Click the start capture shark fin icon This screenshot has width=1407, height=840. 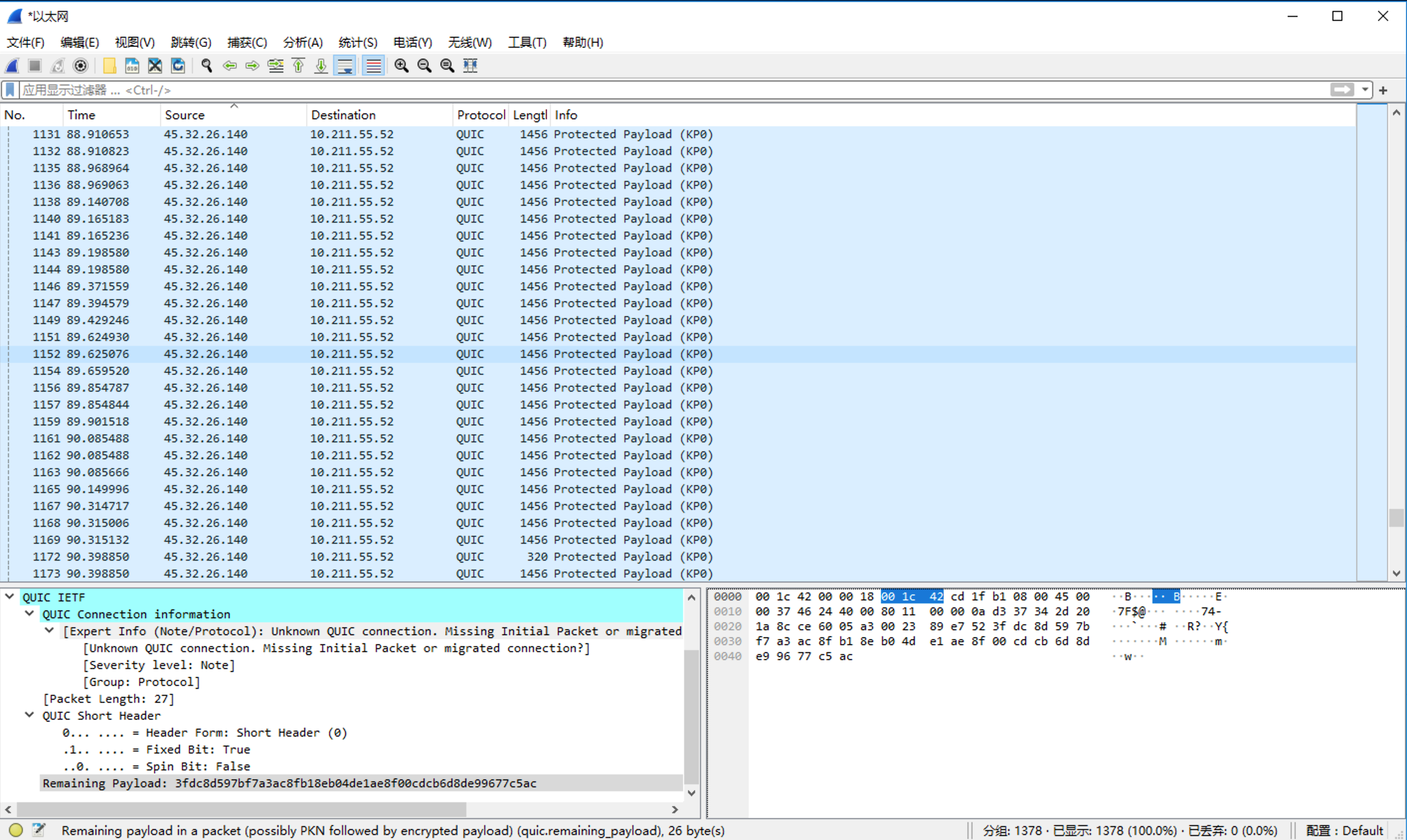(12, 66)
